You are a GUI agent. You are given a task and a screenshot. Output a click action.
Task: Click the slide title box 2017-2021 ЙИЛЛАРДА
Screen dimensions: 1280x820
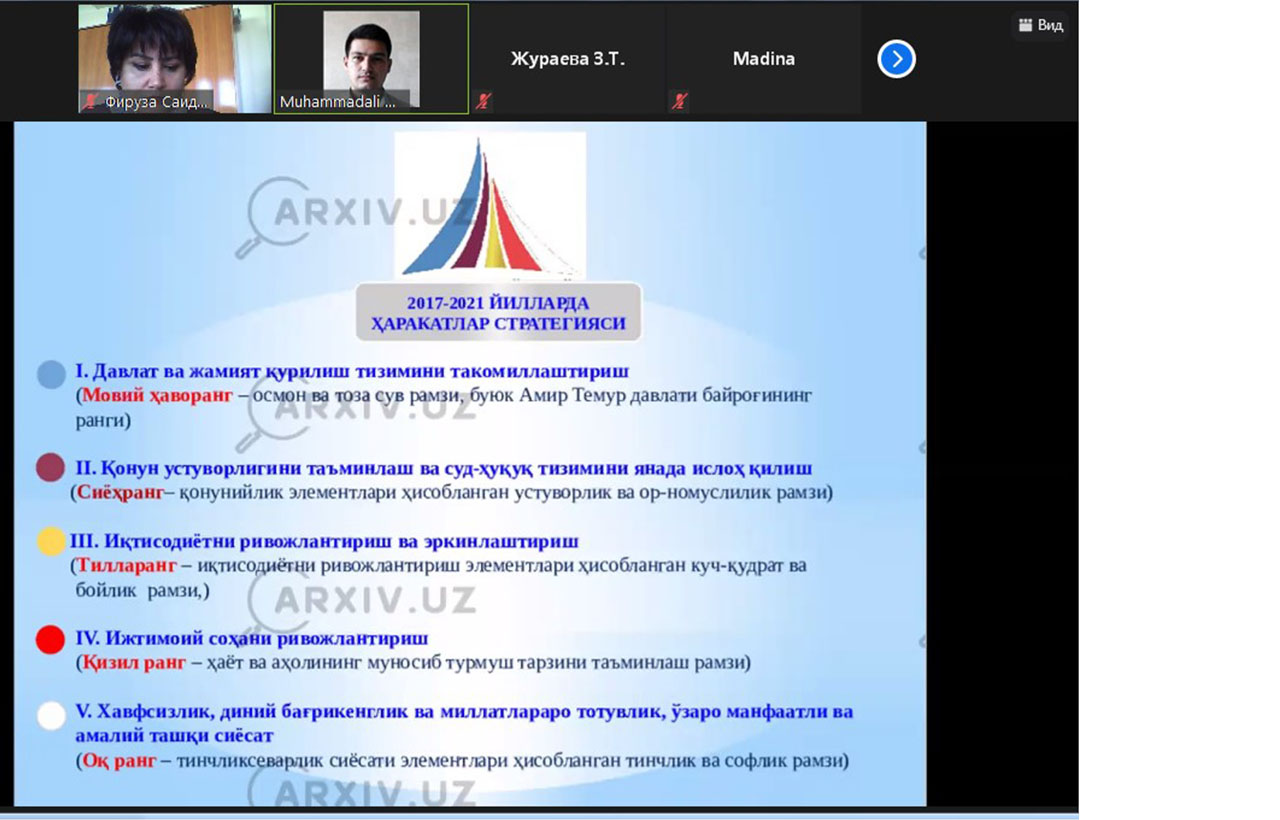point(498,312)
